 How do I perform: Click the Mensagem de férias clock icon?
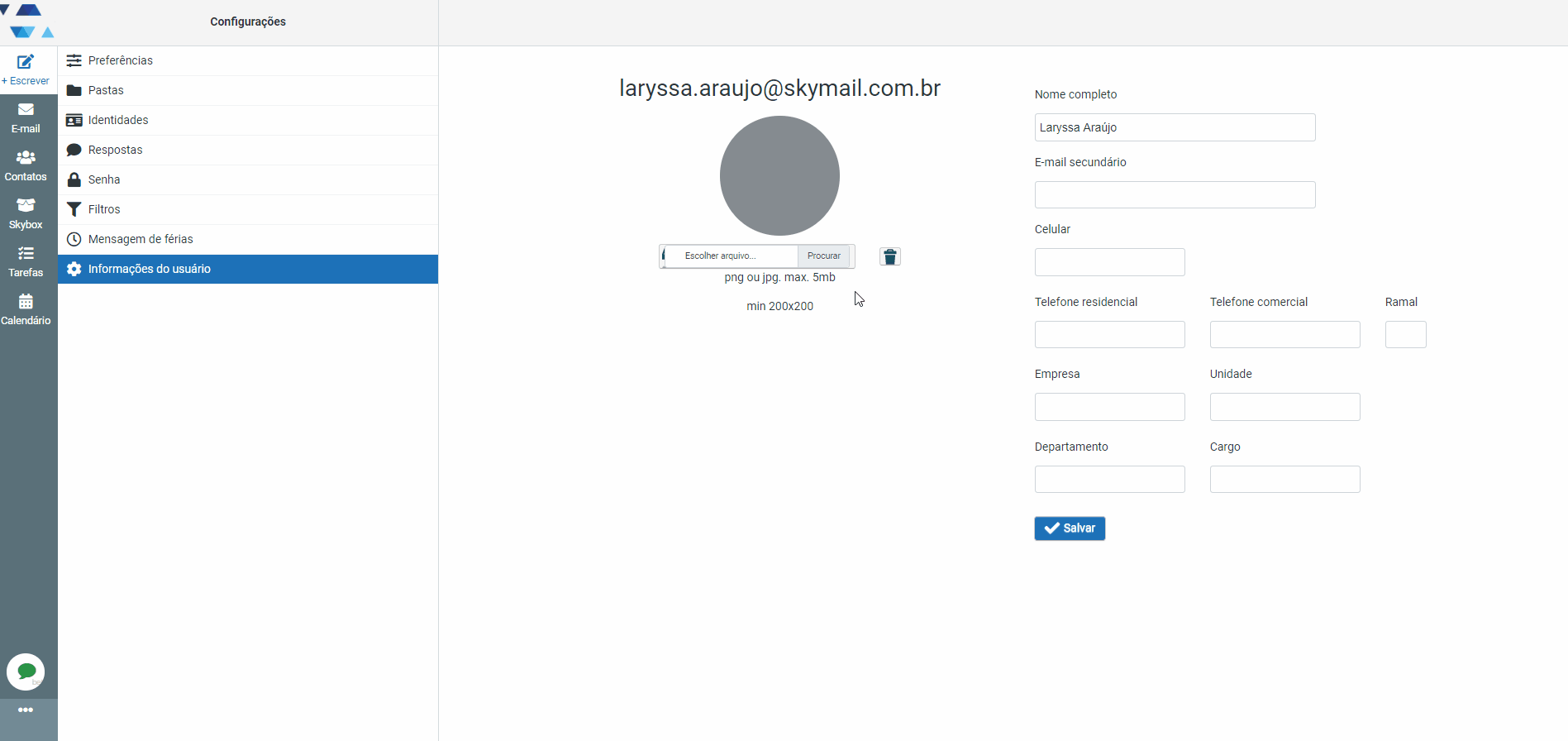click(x=74, y=239)
